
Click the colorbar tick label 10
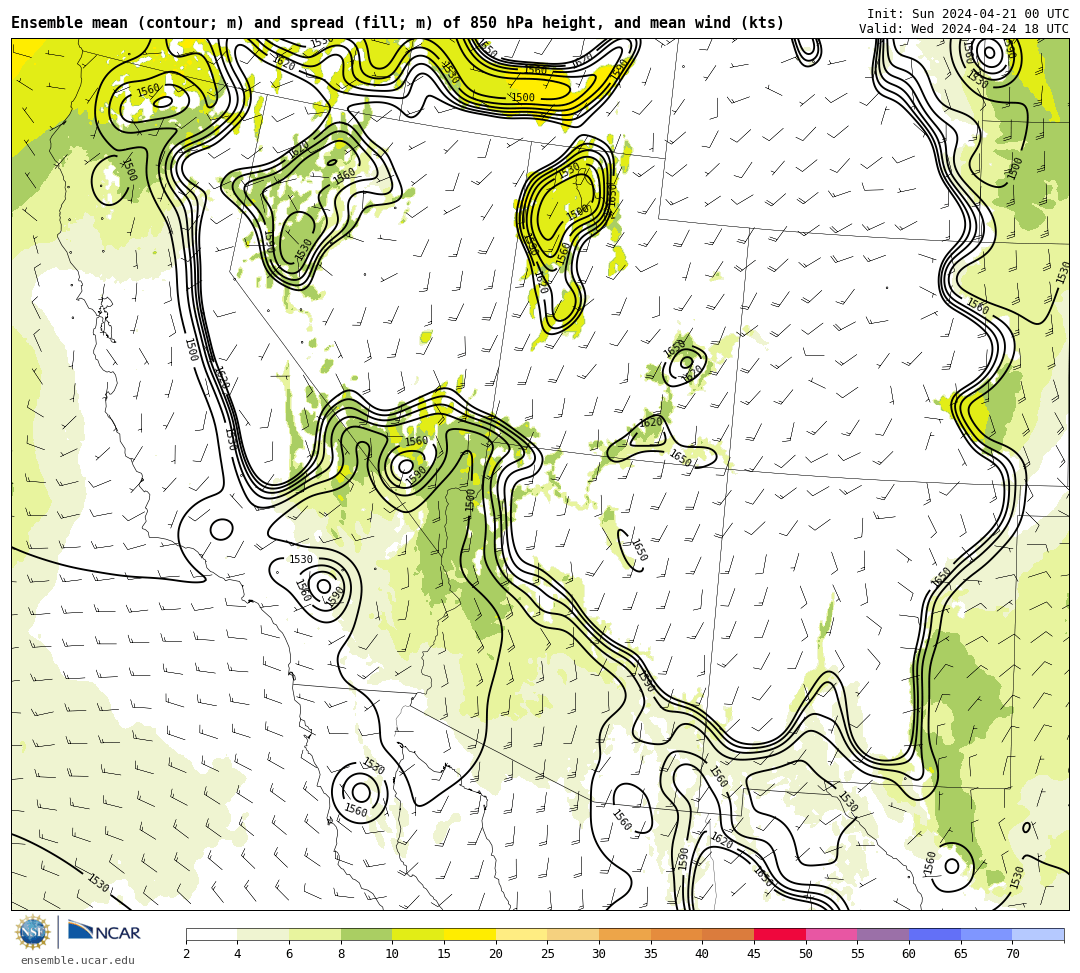pyautogui.click(x=392, y=954)
